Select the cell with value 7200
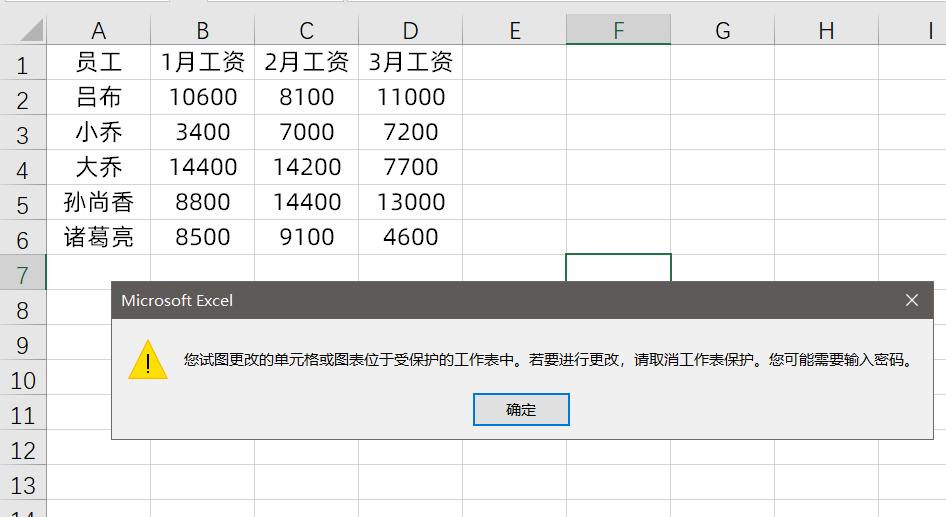Image resolution: width=946 pixels, height=517 pixels. tap(410, 132)
